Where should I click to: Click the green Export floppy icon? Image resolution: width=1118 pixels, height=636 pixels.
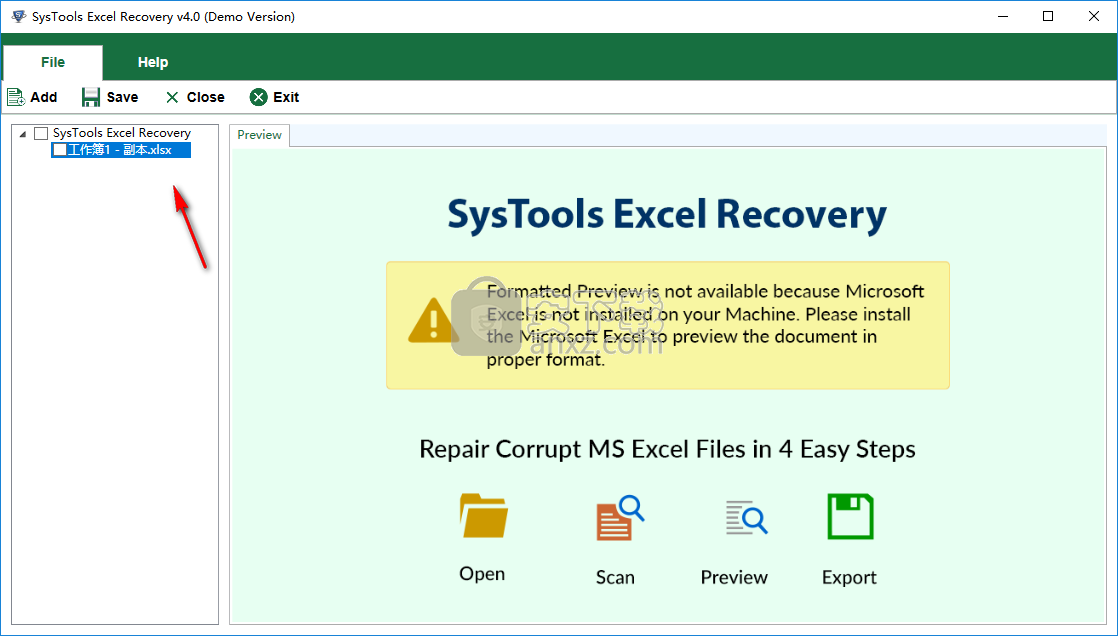(850, 517)
